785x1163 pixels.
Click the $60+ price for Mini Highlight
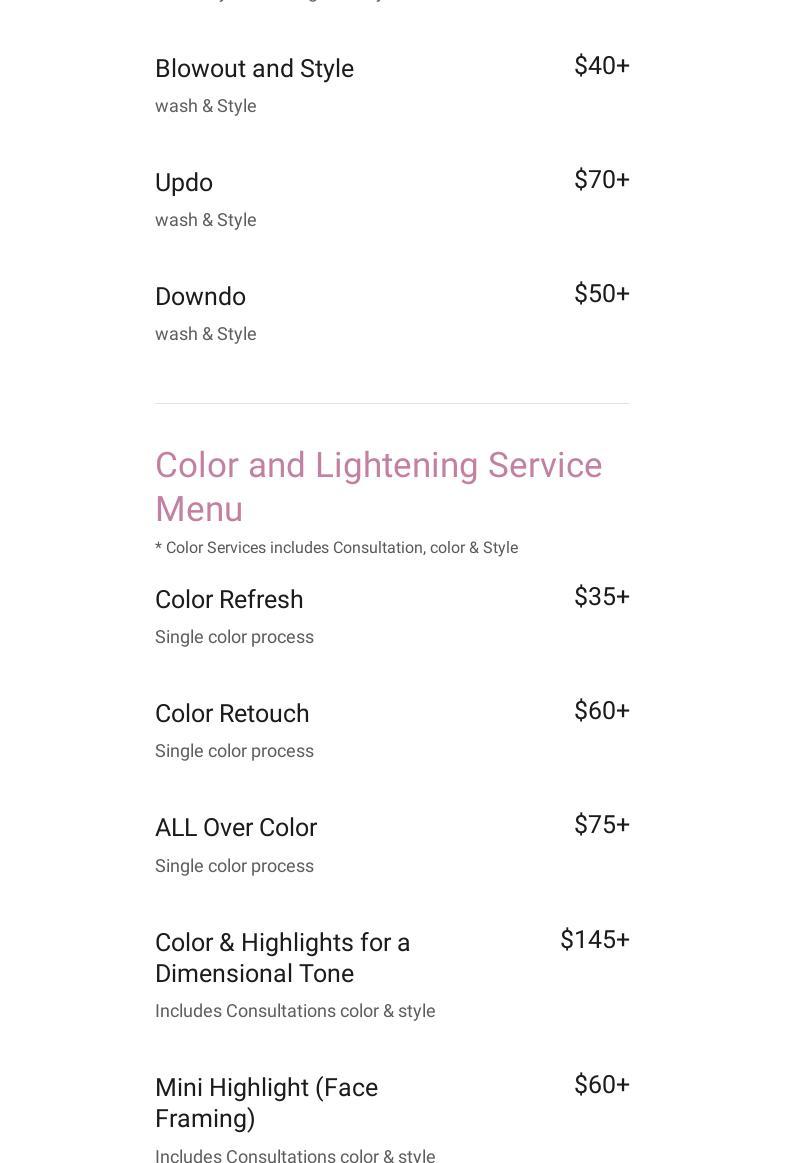[x=601, y=1085]
